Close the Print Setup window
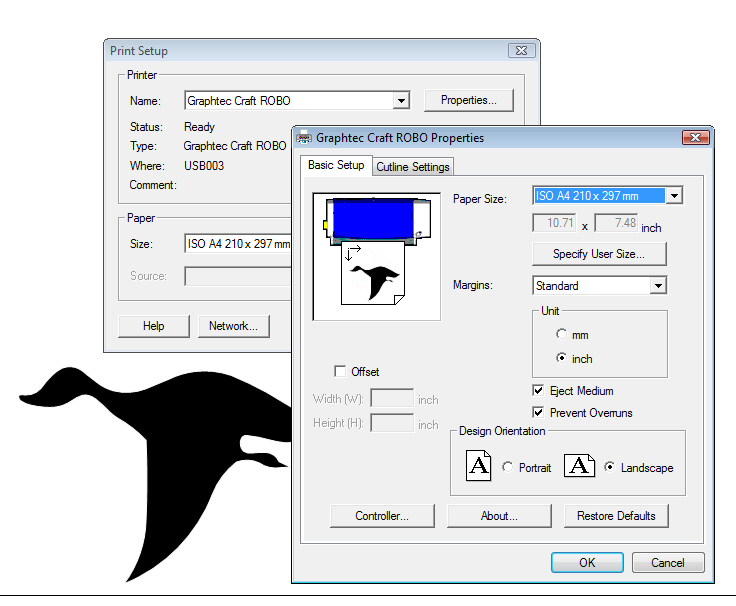 point(521,51)
